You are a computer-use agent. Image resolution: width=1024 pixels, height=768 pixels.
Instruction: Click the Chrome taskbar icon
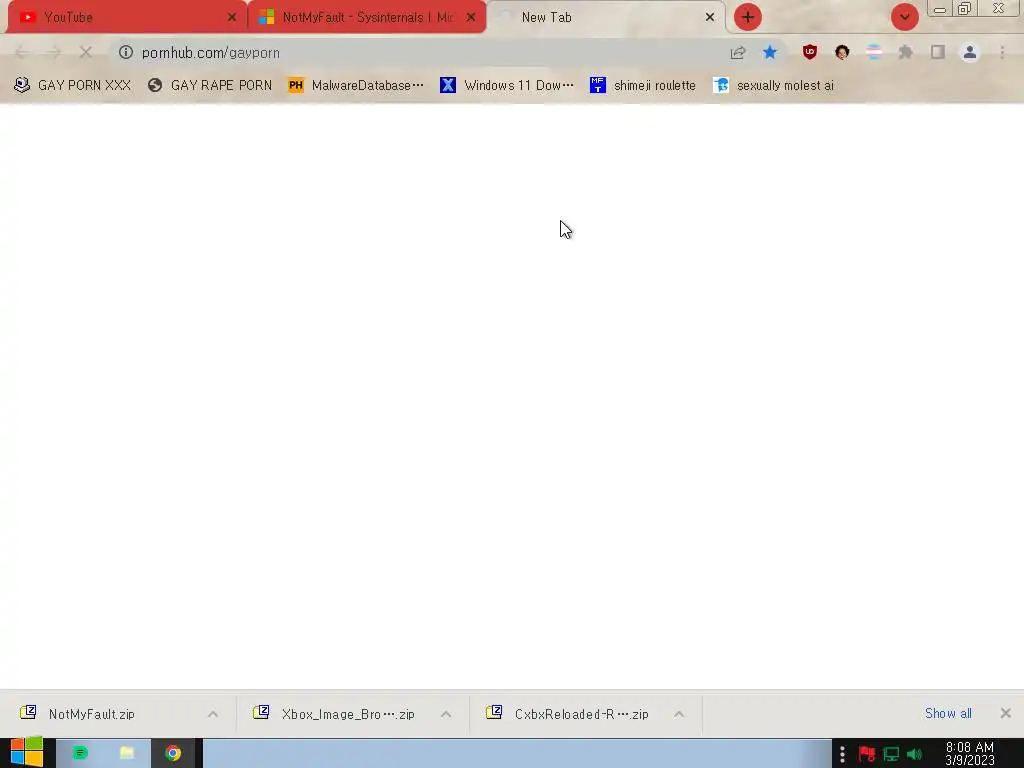(x=173, y=753)
